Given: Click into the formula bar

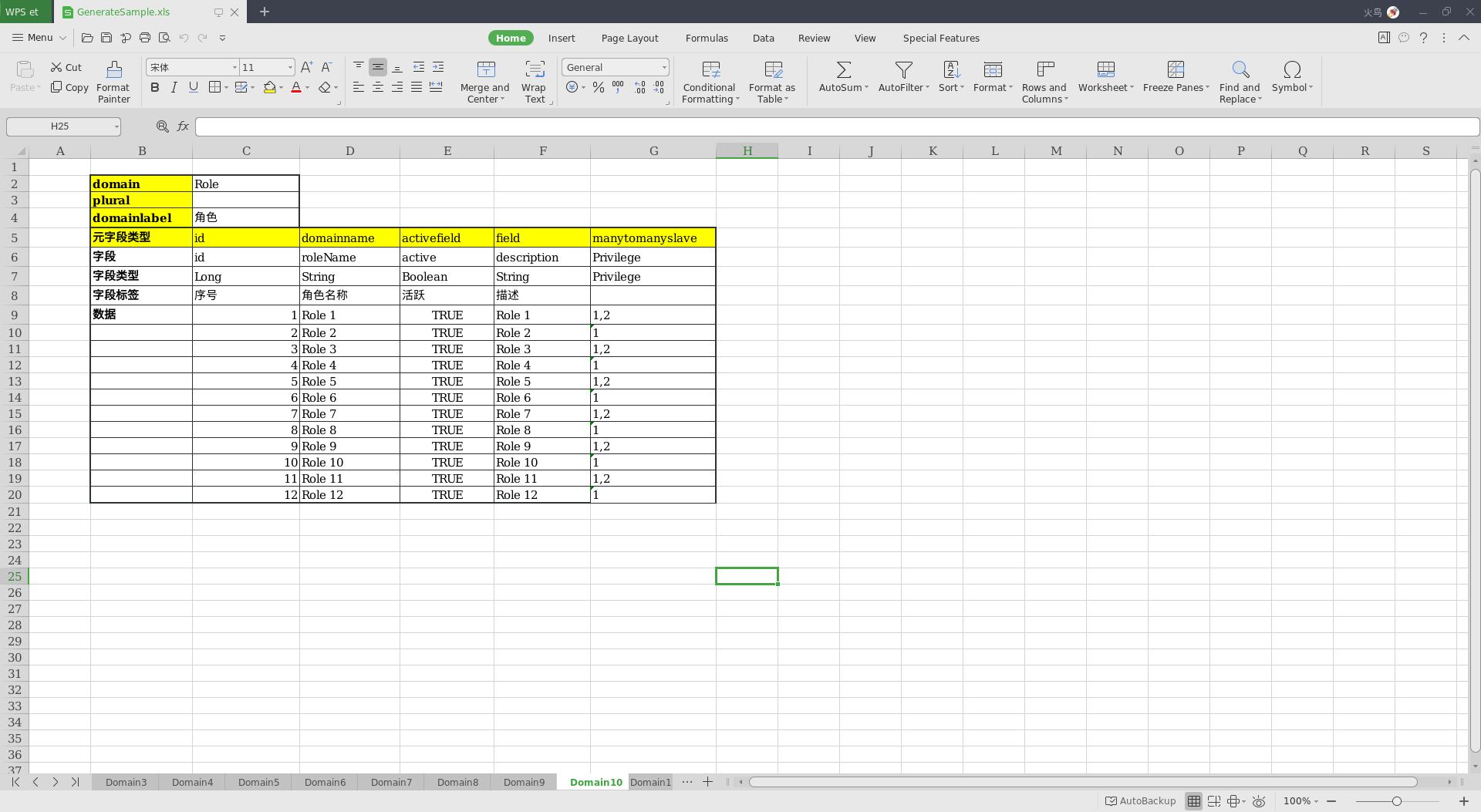Looking at the screenshot, I should [x=837, y=126].
